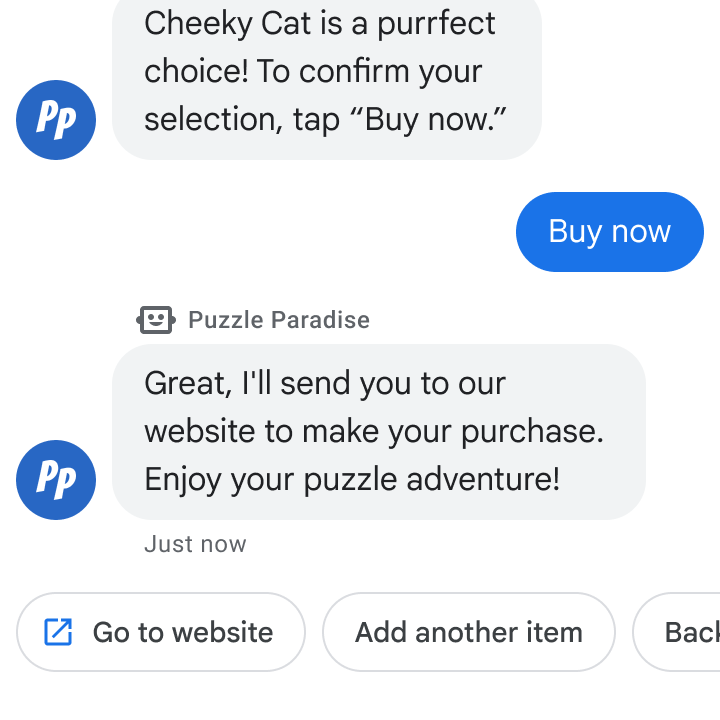Tap the Add another item chip
720x720 pixels.
coord(468,632)
